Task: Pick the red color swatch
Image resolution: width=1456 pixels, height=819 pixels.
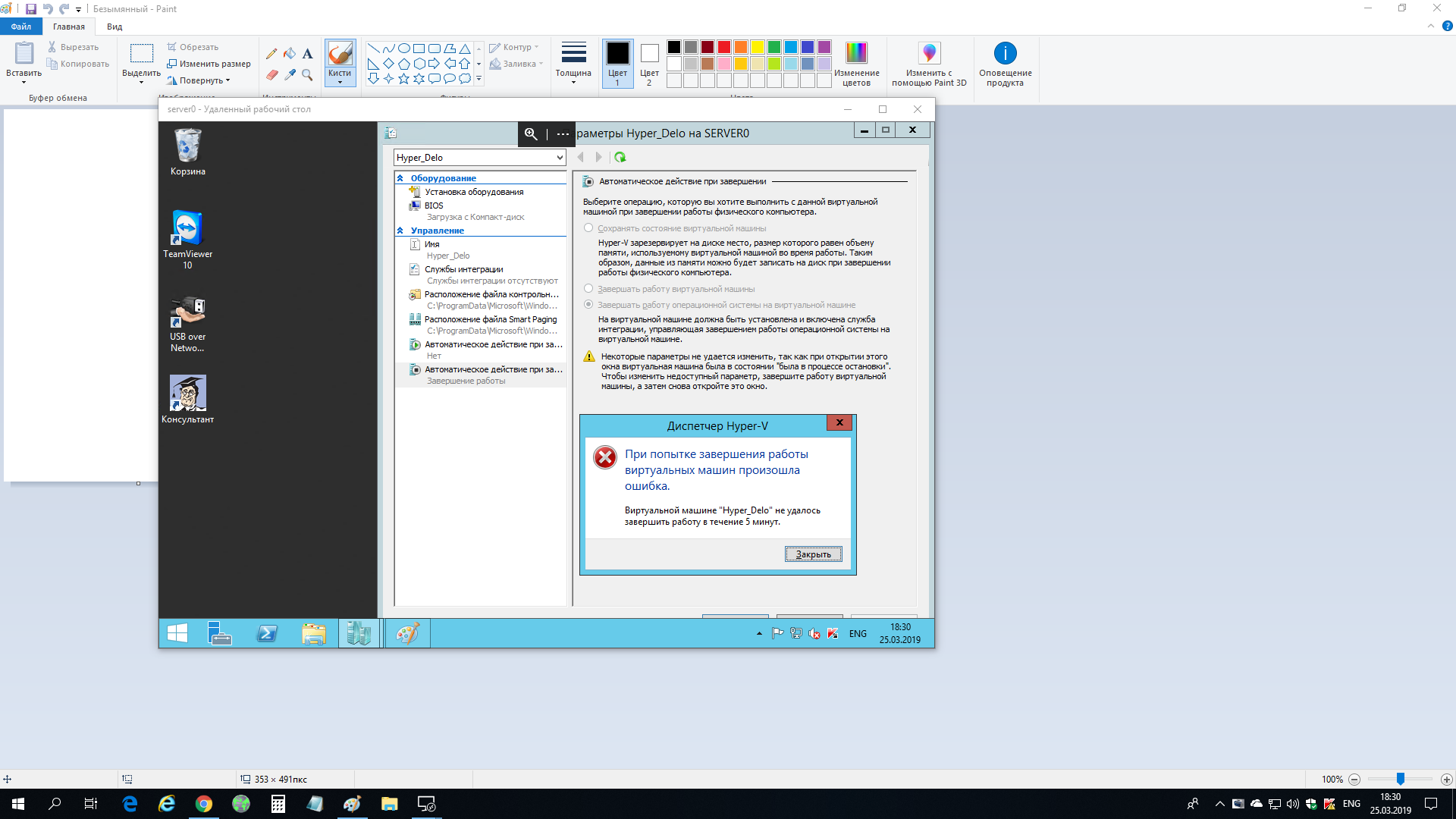Action: (x=724, y=47)
